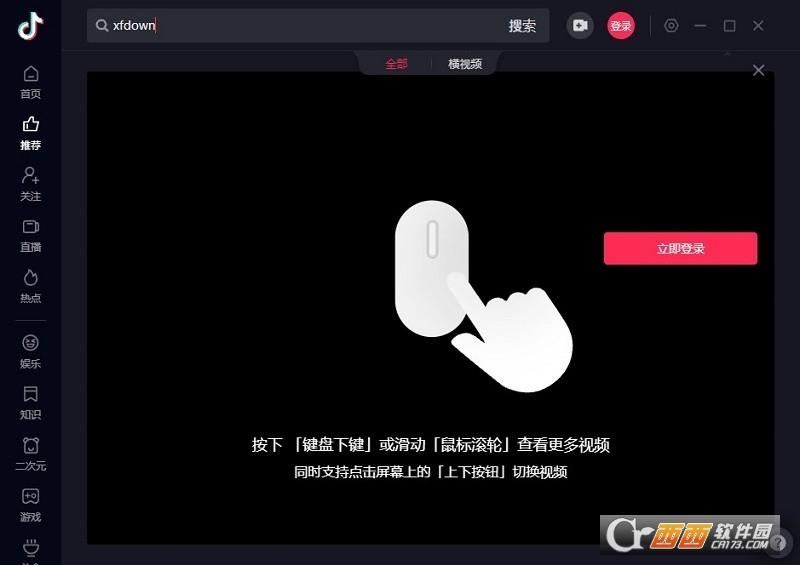Click the round red 登录 button
Viewport: 800px width, 565px height.
621,26
